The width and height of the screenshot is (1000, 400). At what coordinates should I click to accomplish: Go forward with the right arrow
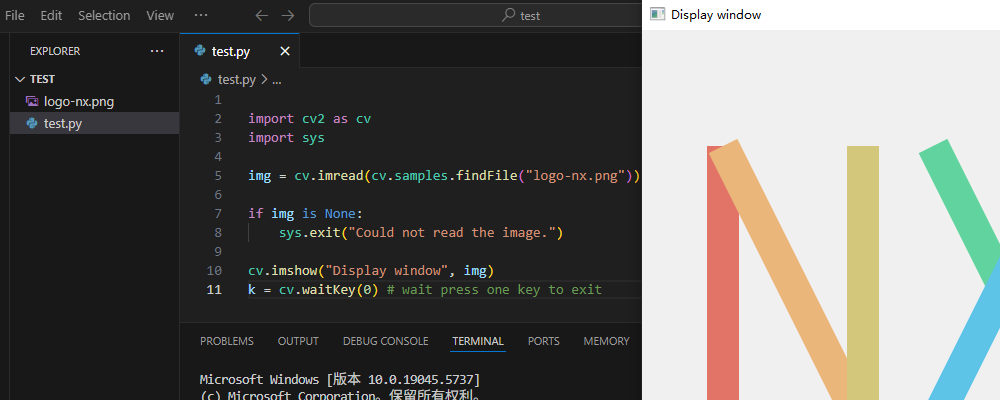point(288,15)
